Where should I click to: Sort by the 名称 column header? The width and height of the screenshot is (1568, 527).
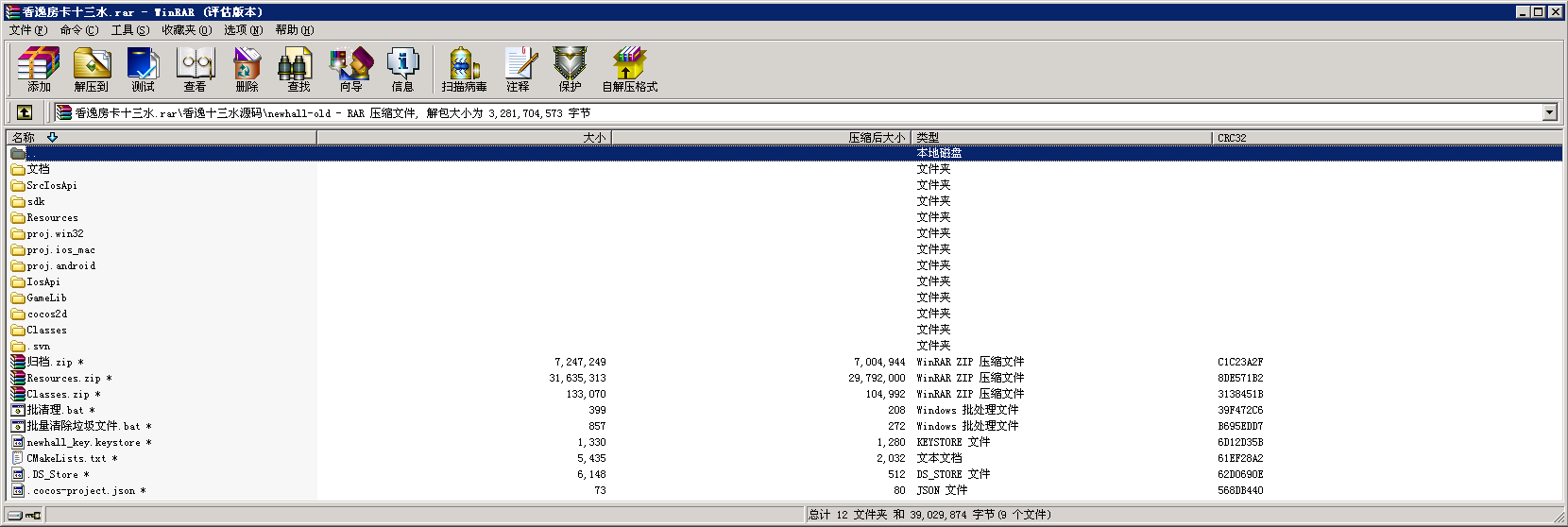[x=161, y=138]
